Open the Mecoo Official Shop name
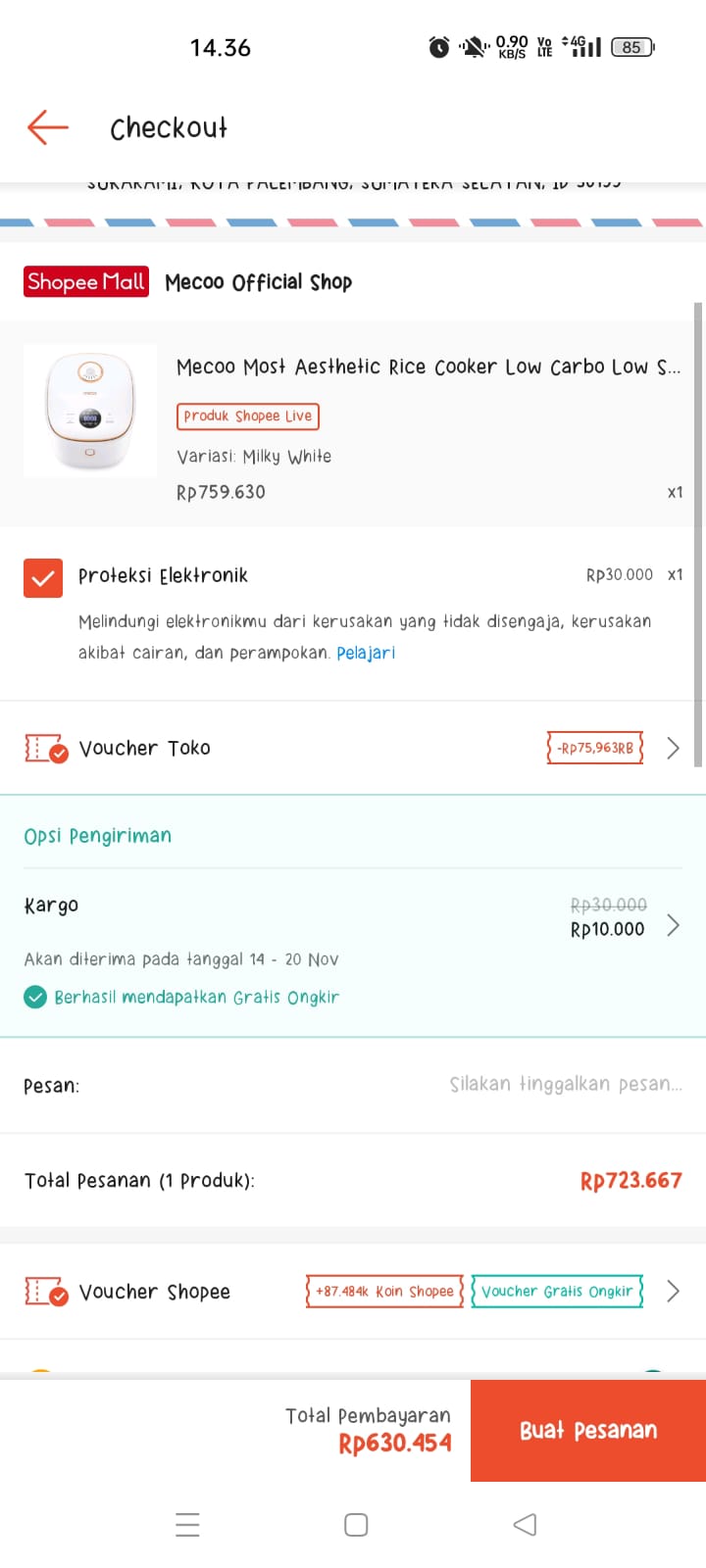 click(x=258, y=282)
